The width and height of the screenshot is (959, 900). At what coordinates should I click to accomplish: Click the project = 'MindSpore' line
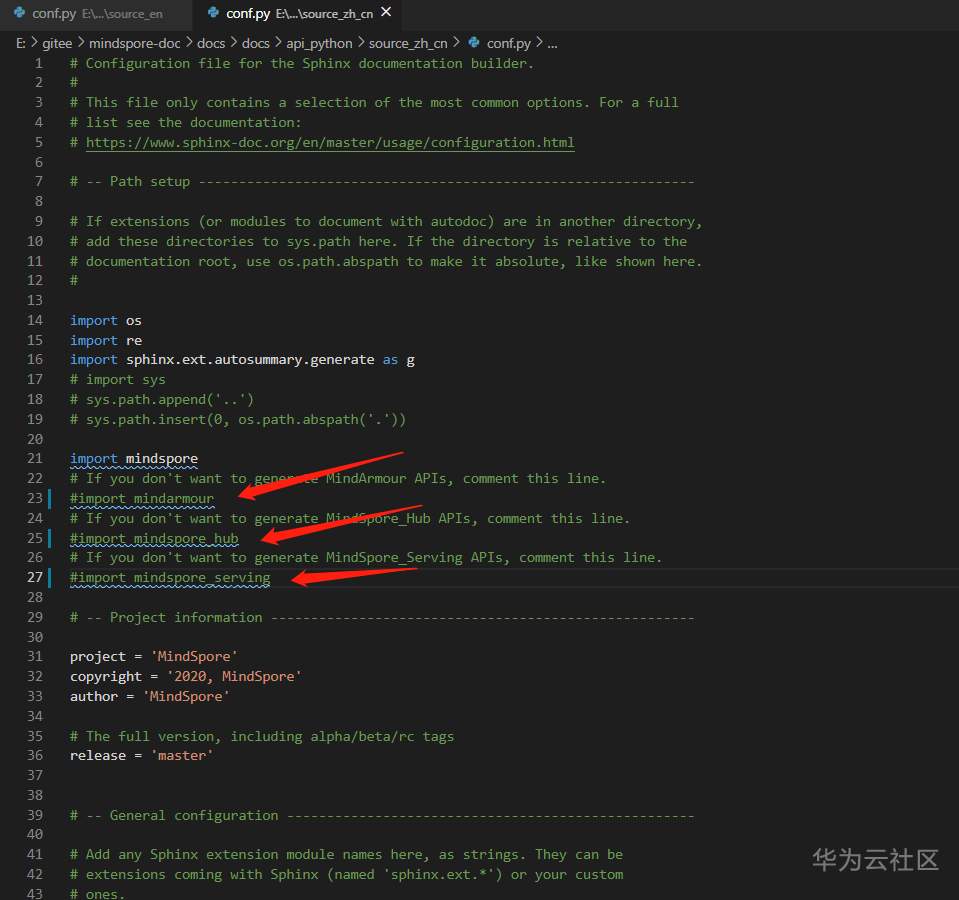pyautogui.click(x=154, y=657)
